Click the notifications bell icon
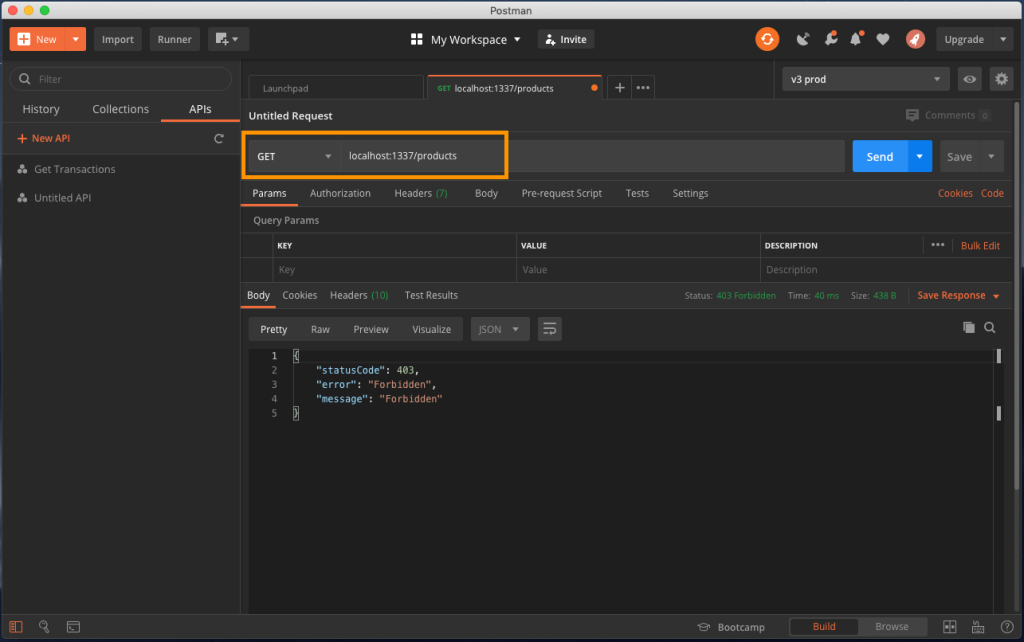This screenshot has height=642, width=1024. 856,38
